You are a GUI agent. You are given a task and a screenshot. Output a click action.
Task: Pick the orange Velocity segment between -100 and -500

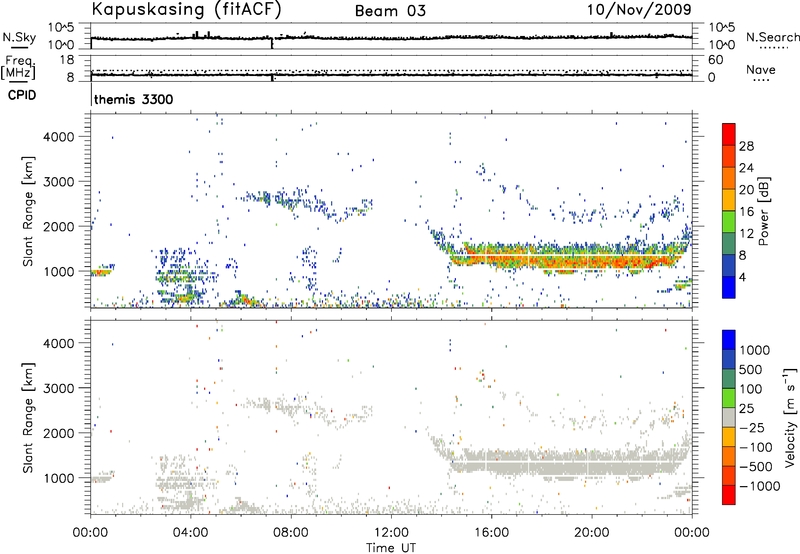[x=729, y=456]
